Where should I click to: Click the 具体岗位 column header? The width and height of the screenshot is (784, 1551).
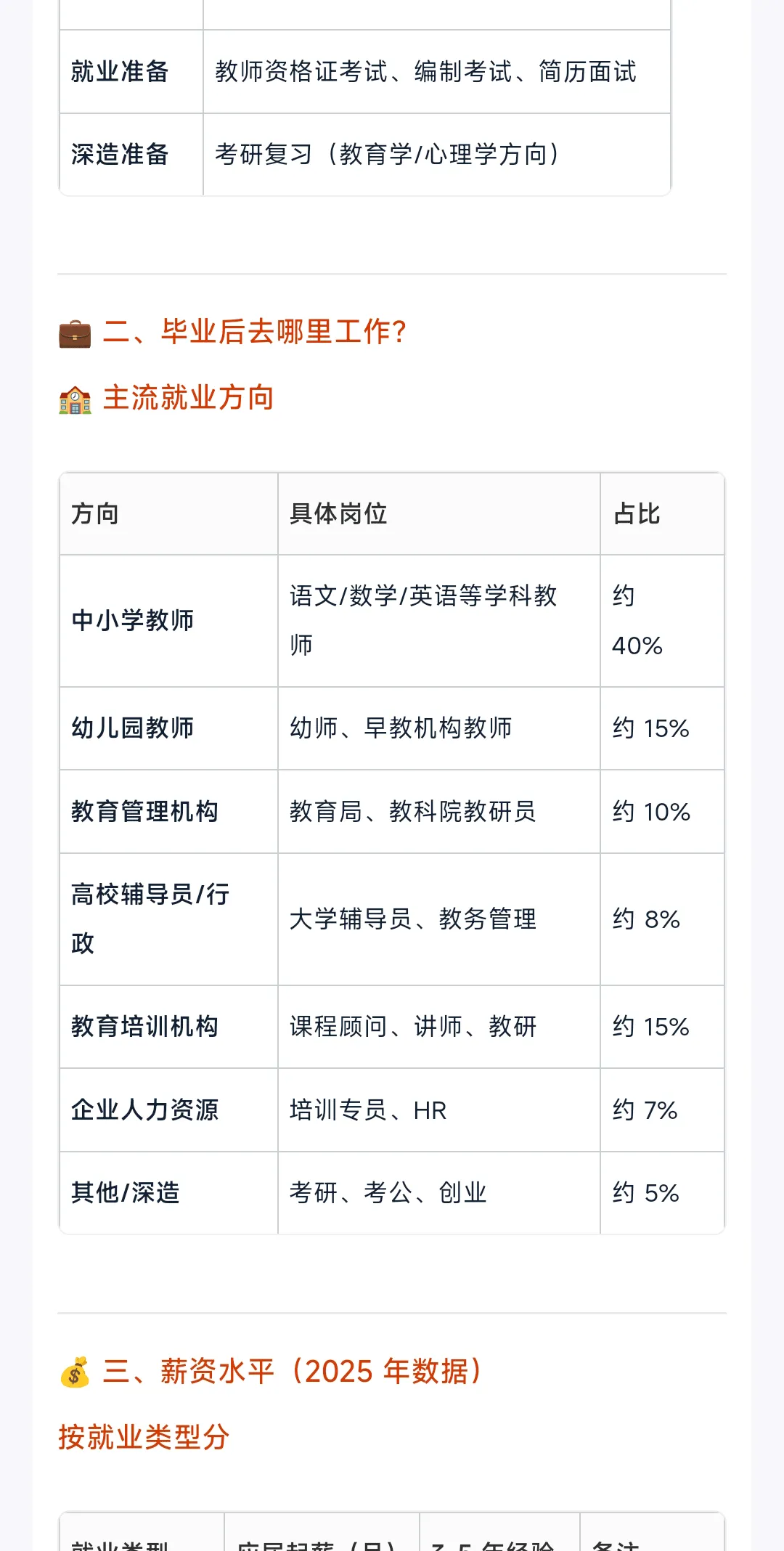tap(439, 514)
